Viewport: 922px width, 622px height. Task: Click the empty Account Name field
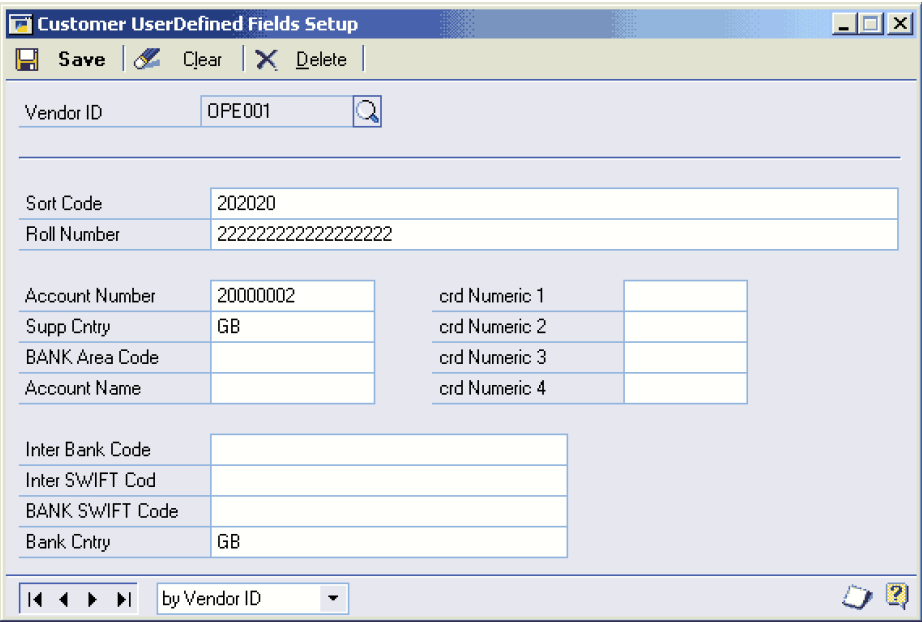(x=292, y=388)
